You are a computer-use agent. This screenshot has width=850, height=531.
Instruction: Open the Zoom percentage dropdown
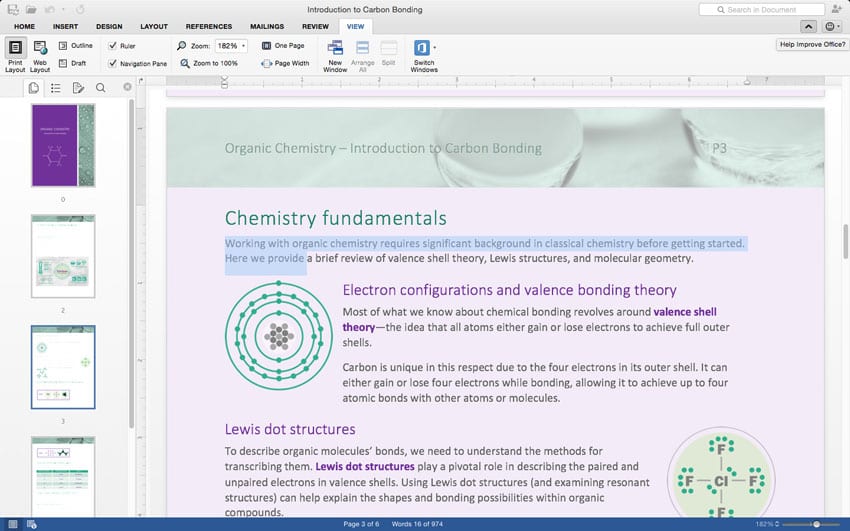click(244, 46)
